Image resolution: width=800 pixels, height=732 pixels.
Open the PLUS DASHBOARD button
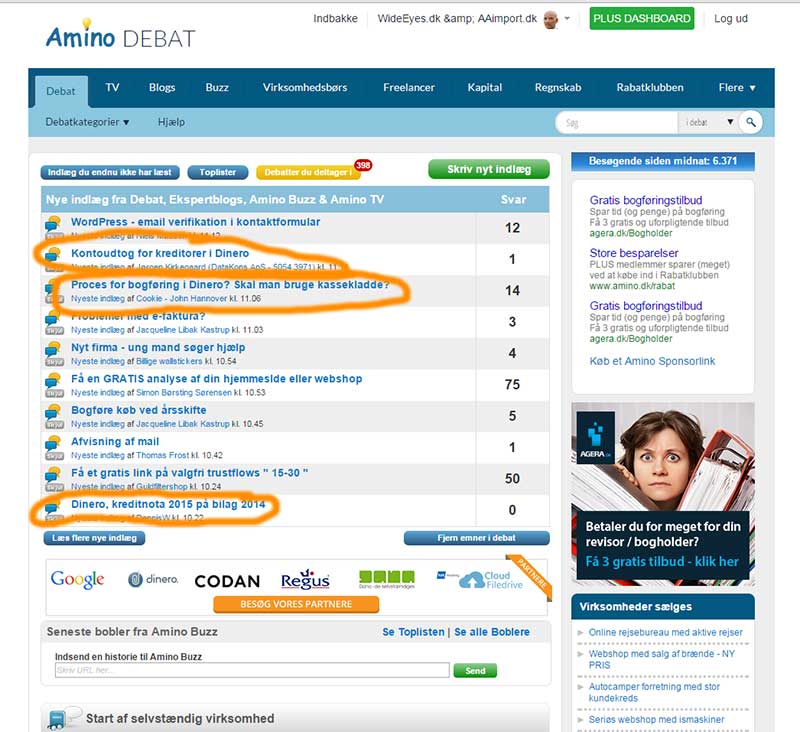coord(641,19)
